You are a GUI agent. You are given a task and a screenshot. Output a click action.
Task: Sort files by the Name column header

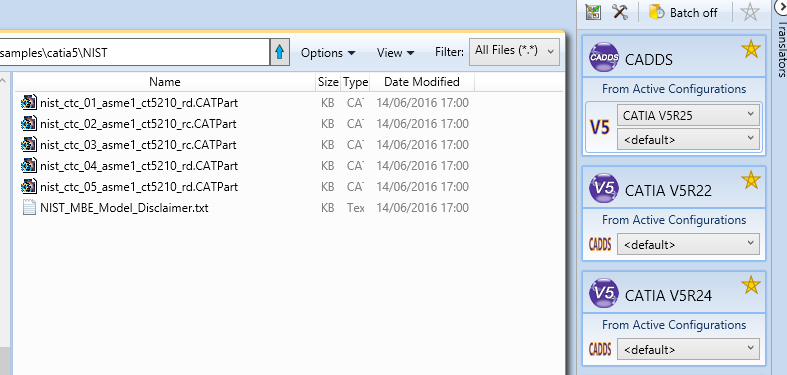pyautogui.click(x=165, y=82)
